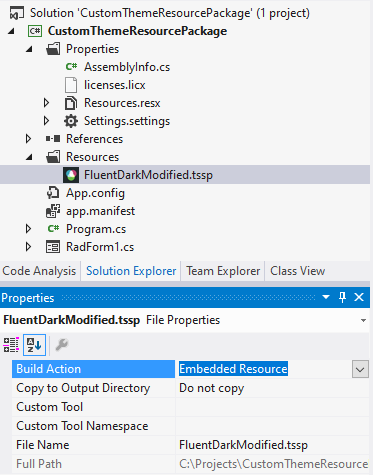Image resolution: width=373 pixels, height=475 pixels.
Task: Click the C# file icon beside AssemblyInfo.cs
Action: (71, 67)
